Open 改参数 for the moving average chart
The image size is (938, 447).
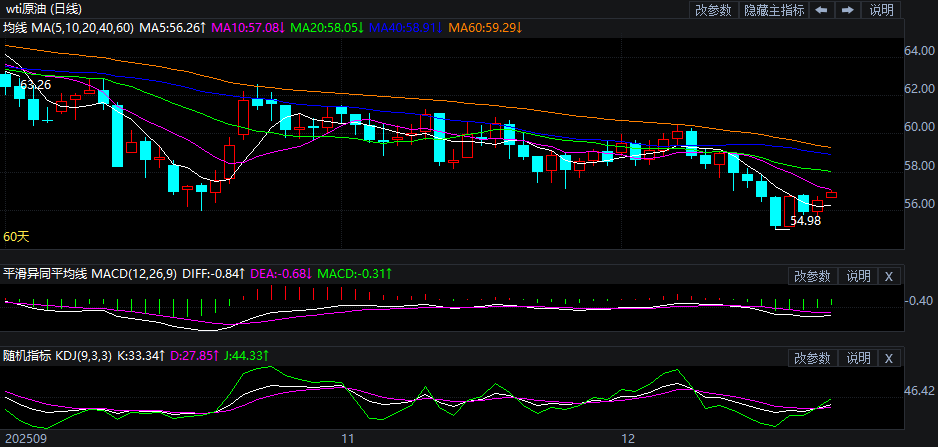[713, 10]
